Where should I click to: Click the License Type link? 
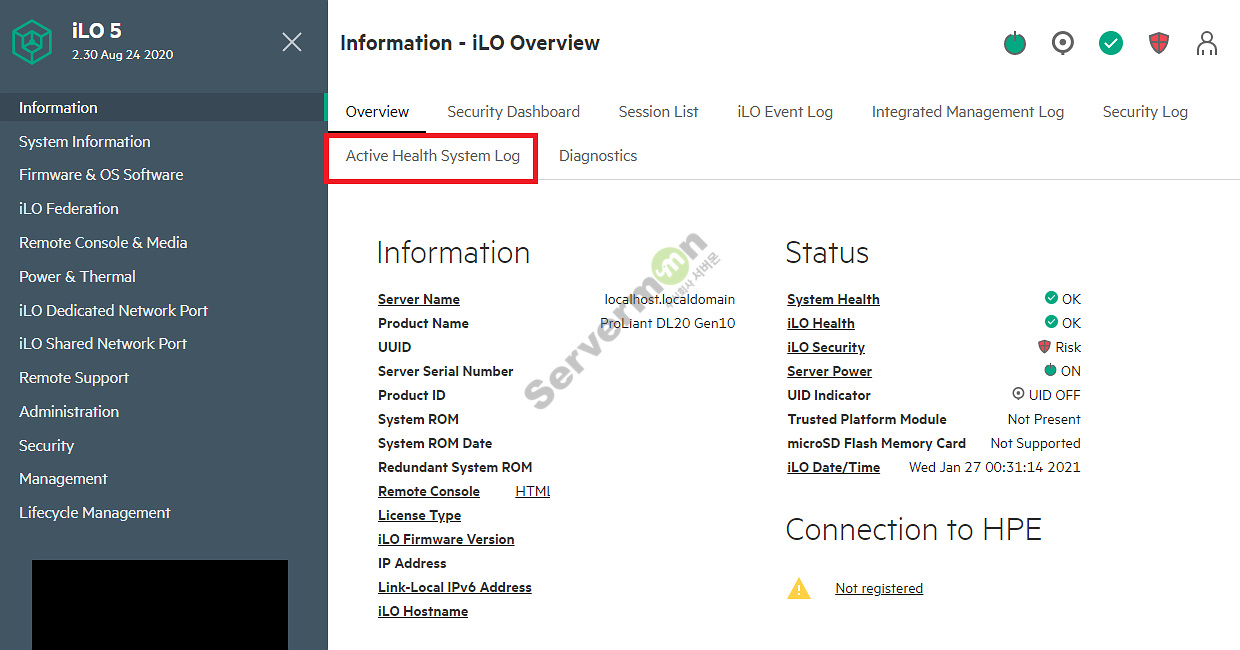click(419, 515)
